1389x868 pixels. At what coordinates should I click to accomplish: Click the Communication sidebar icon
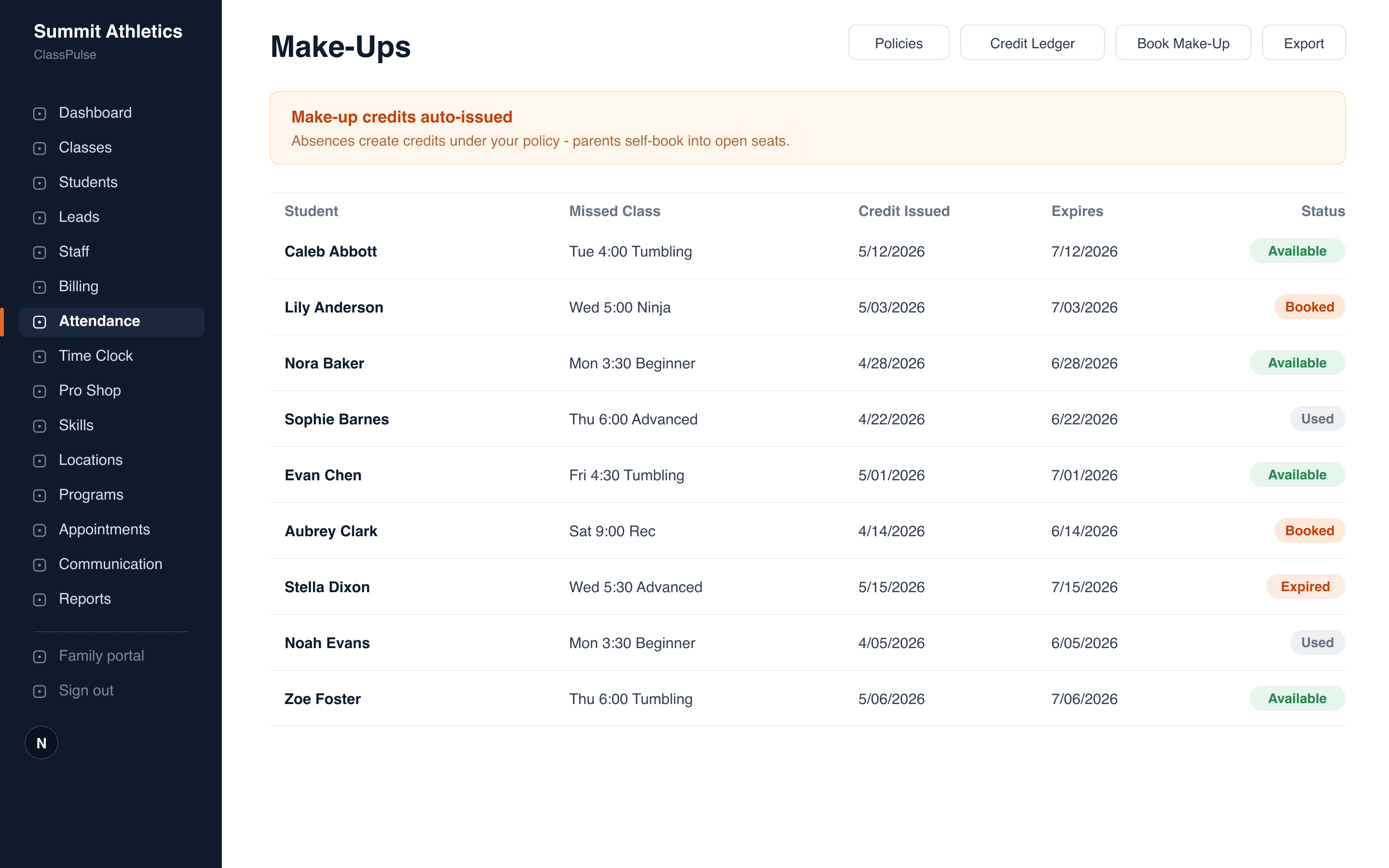click(40, 565)
